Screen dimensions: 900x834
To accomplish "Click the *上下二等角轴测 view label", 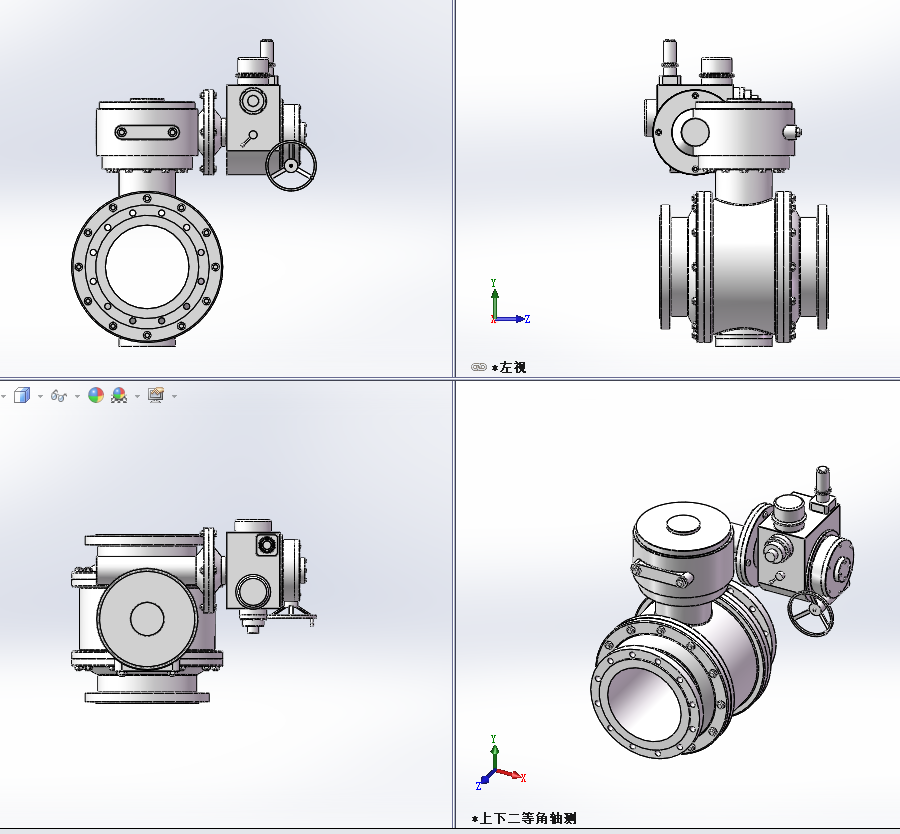I will (524, 819).
